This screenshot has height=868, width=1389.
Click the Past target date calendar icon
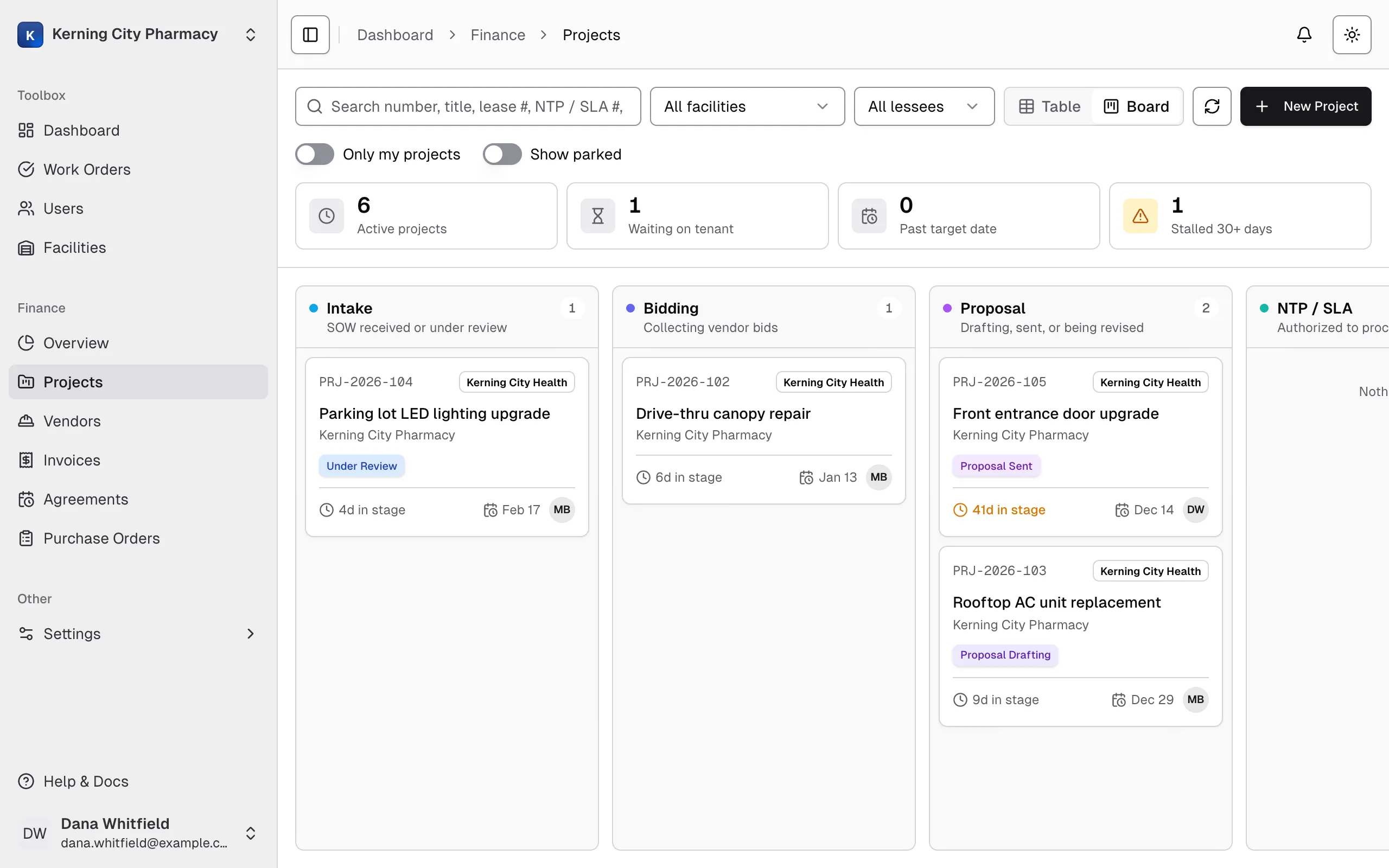(x=869, y=216)
